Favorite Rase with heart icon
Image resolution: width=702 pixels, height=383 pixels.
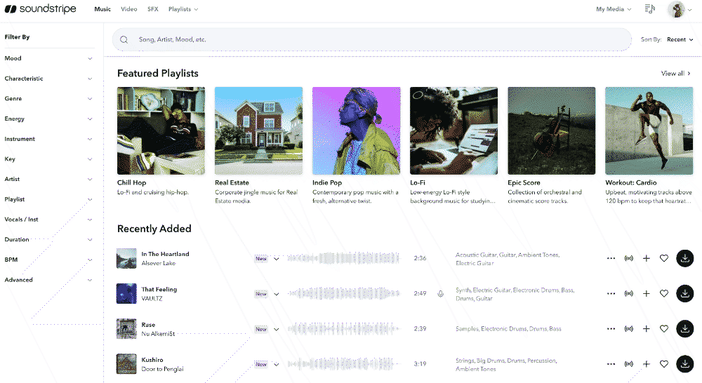664,328
